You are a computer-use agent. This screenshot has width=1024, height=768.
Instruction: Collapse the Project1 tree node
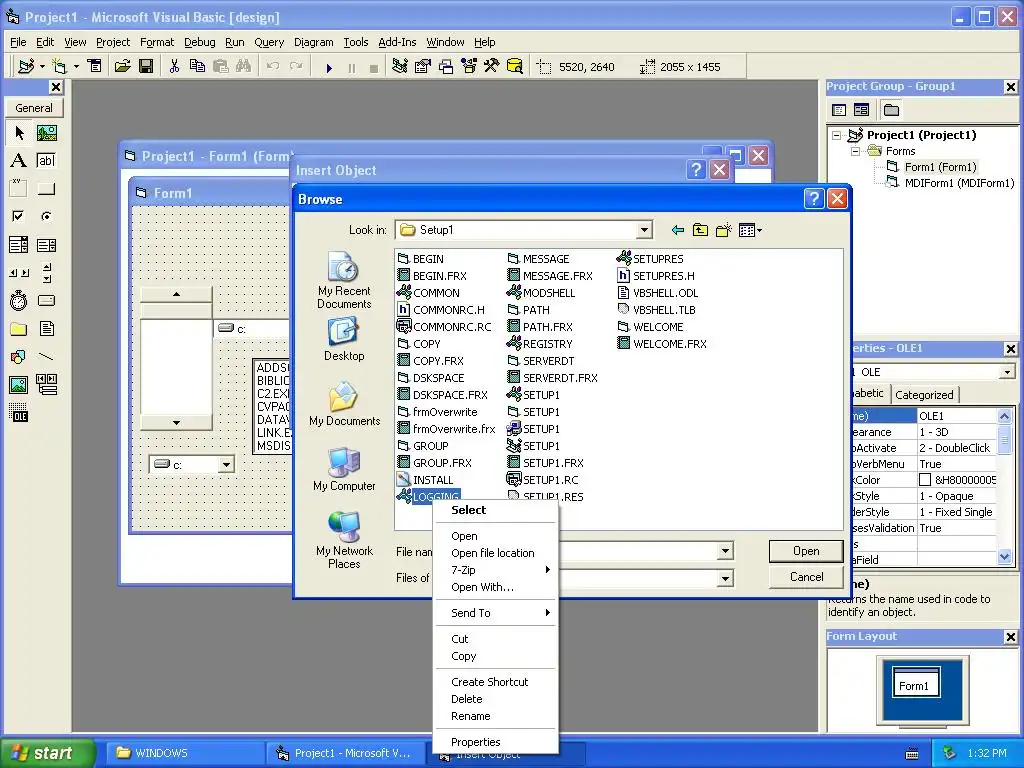[837, 135]
